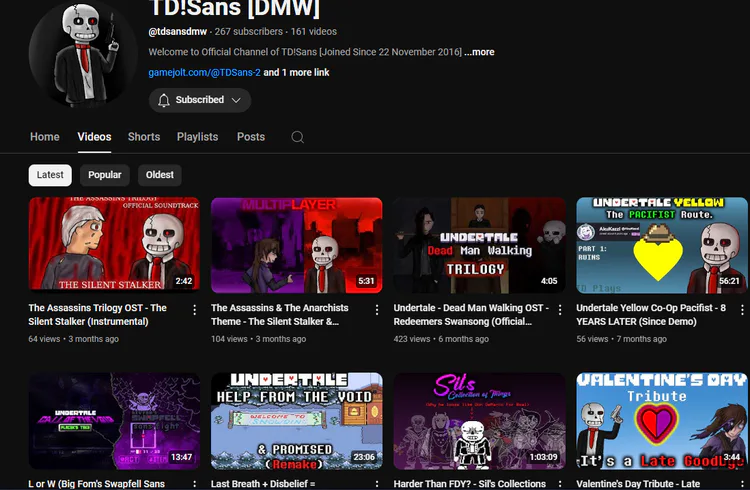This screenshot has height=490, width=750.
Task: Open options menu for Undertale Yellow Co-Op
Action: (742, 310)
